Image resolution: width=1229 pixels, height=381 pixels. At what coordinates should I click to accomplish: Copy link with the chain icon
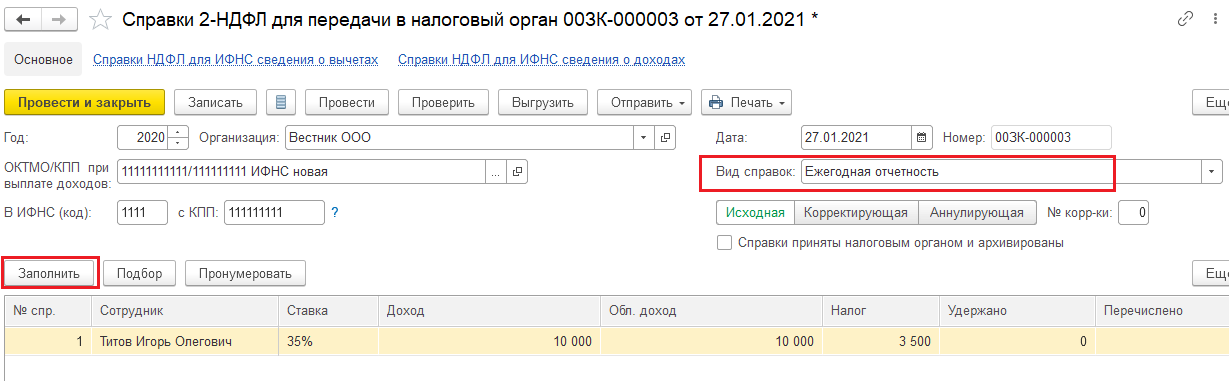(1186, 19)
